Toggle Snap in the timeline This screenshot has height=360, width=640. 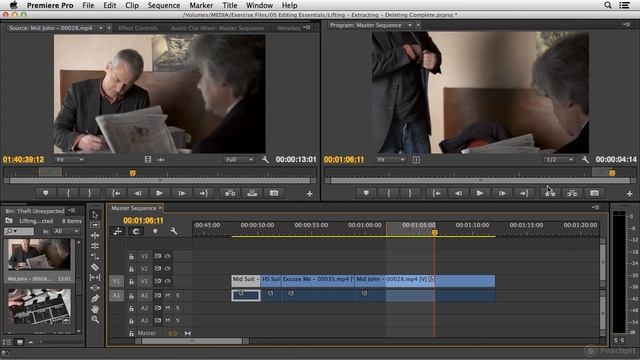136,231
